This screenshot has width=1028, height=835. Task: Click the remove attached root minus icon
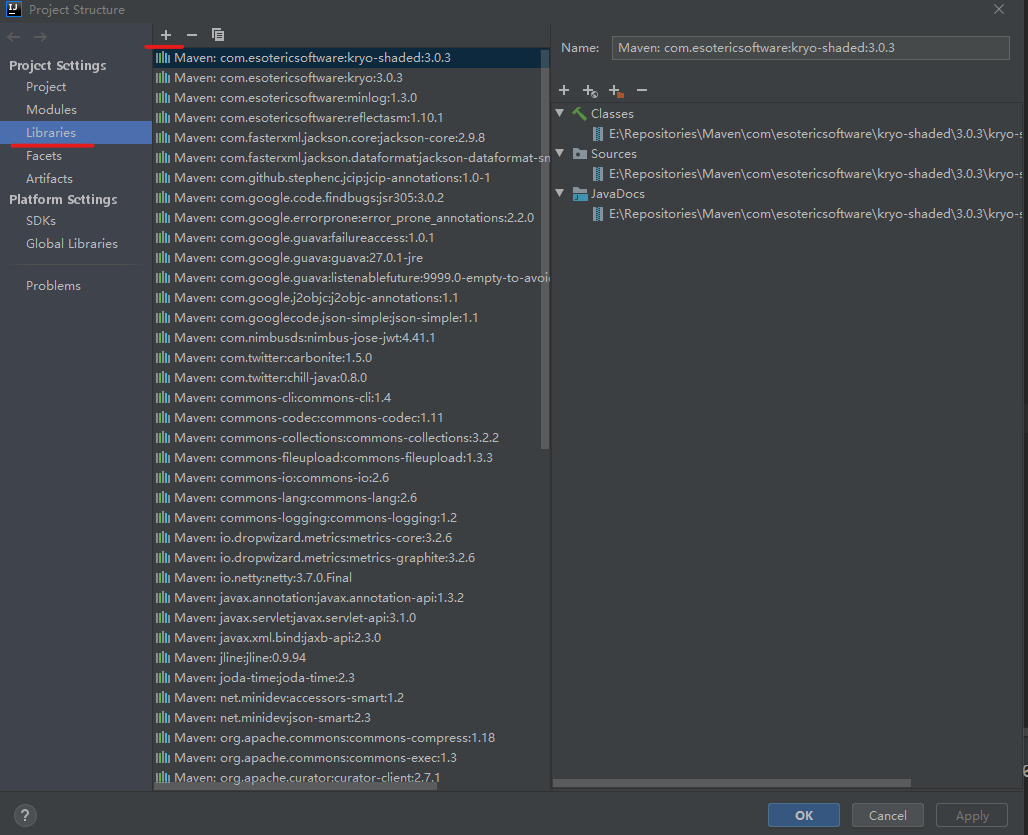pyautogui.click(x=641, y=90)
